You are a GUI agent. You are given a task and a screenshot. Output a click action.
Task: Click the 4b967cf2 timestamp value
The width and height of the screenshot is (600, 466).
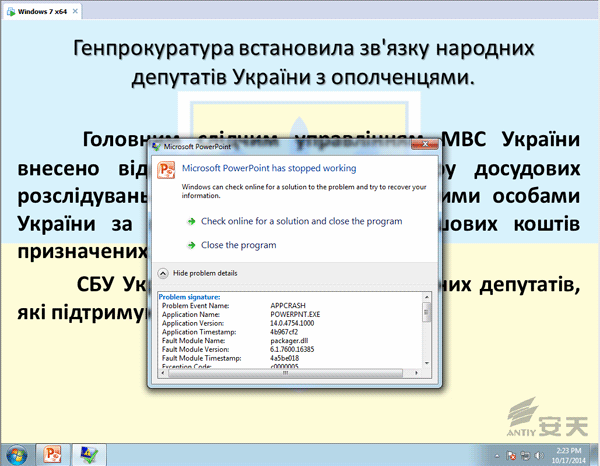coord(284,332)
